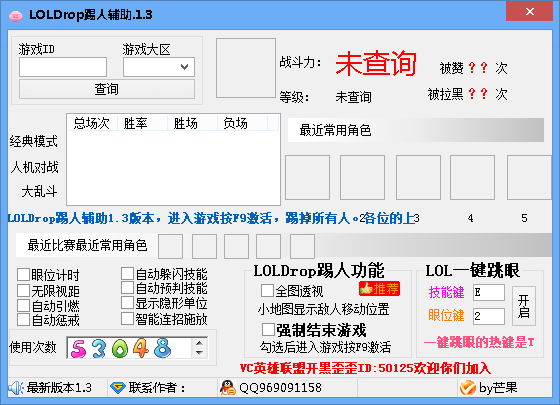Viewport: 560px width, 405px height.
Task: Click the empty player avatar box
Action: click(x=246, y=68)
